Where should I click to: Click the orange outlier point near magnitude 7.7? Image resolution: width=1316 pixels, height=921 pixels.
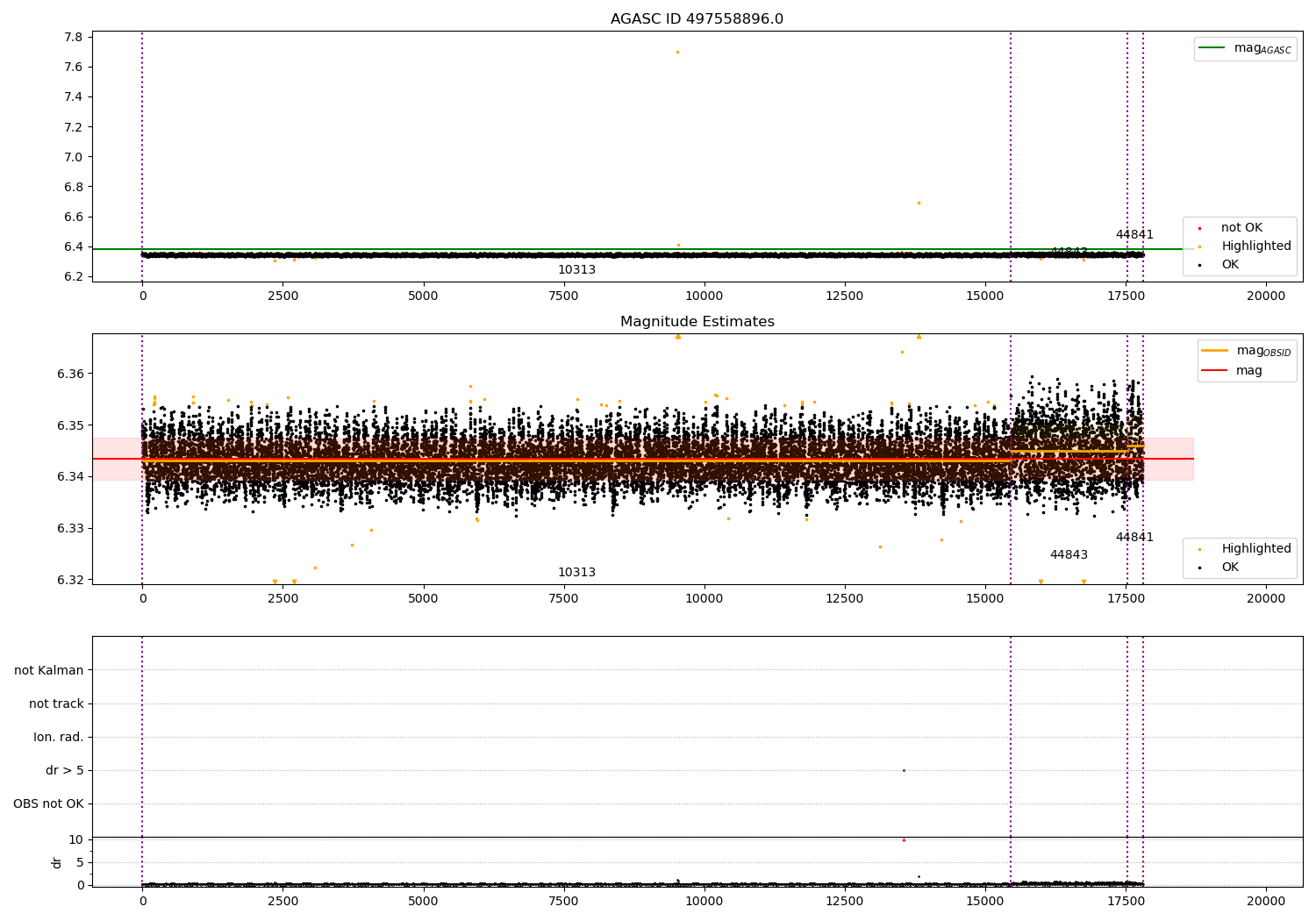pos(677,53)
